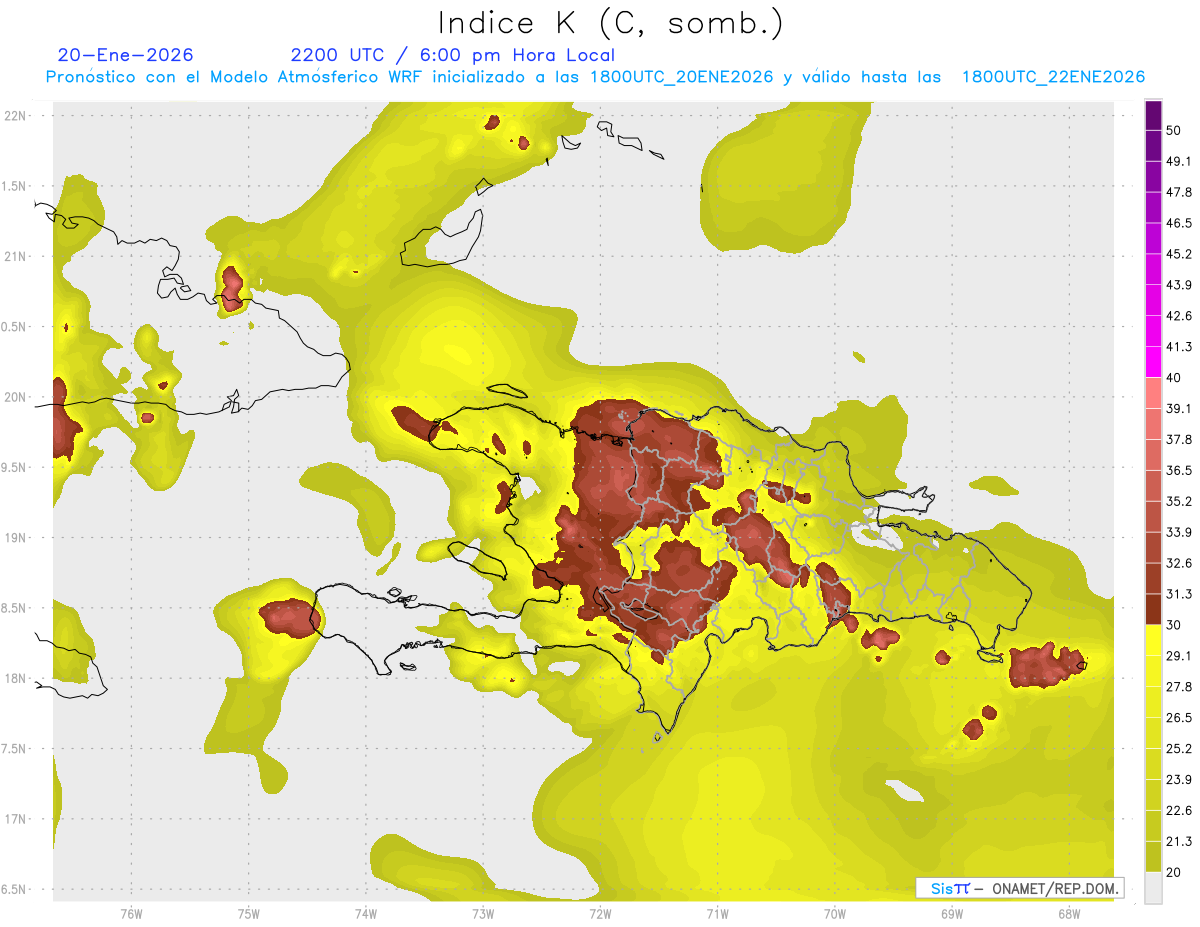Viewport: 1200px width, 927px height.
Task: Click the date "20-Ene-2026"
Action: 126,55
